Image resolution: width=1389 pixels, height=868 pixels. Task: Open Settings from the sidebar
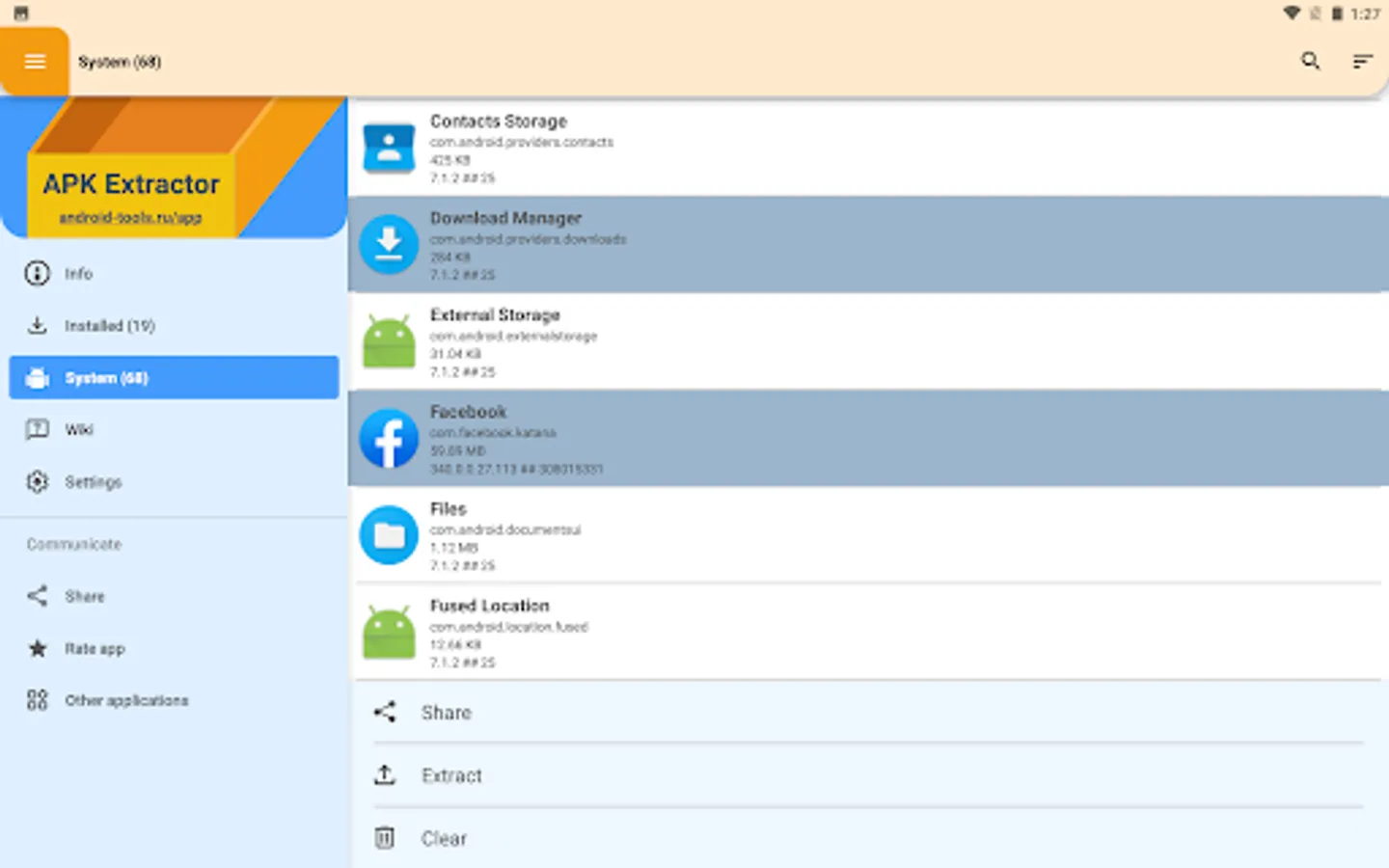[x=174, y=481]
